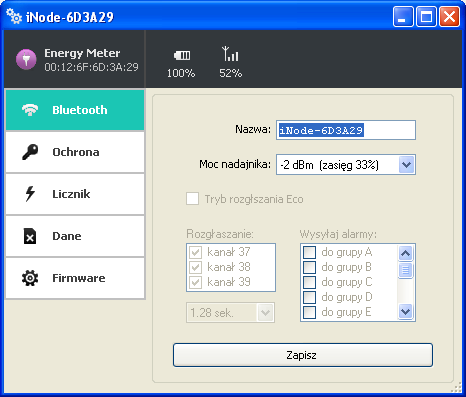
Task: Click the gear icon beside Firmware
Action: [x=30, y=278]
